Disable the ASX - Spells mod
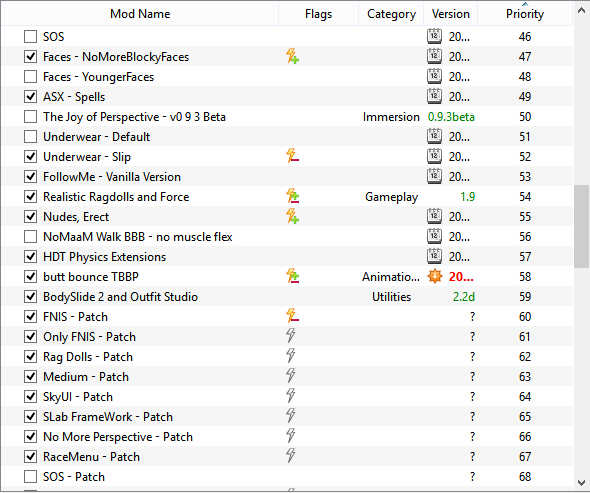This screenshot has width=590, height=493. pyautogui.click(x=30, y=96)
